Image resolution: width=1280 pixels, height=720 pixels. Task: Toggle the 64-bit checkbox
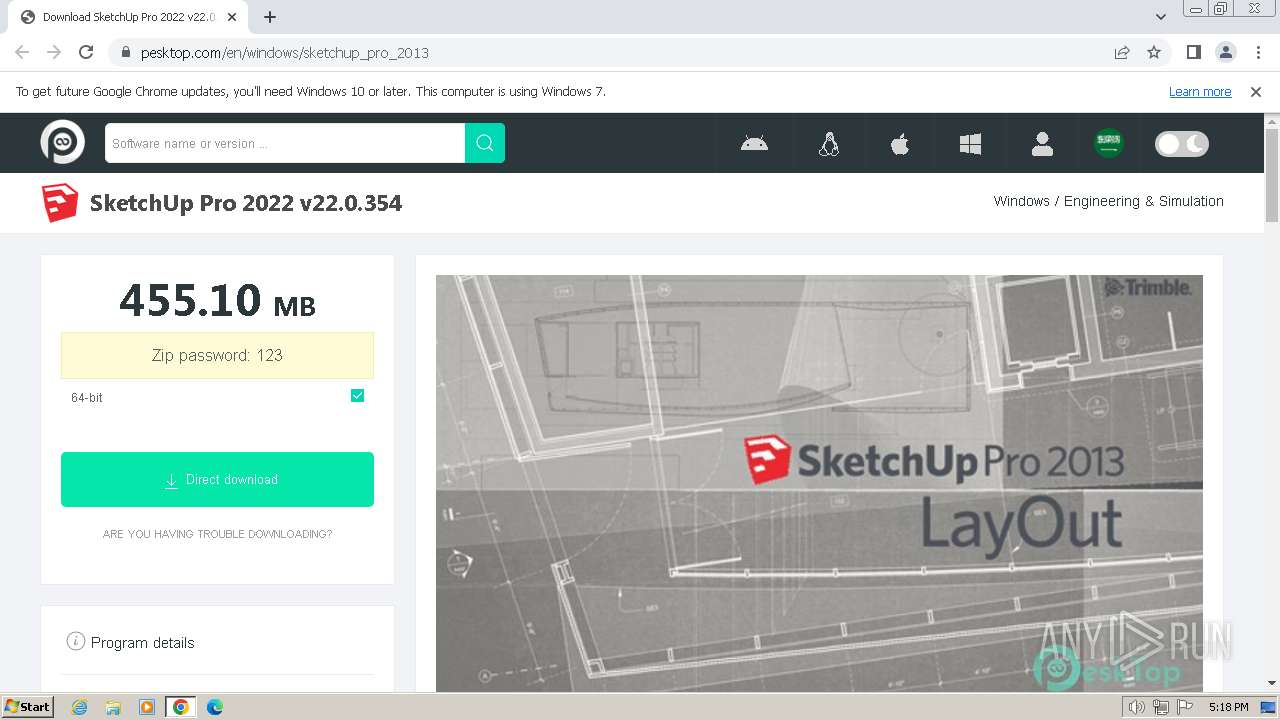[x=357, y=396]
